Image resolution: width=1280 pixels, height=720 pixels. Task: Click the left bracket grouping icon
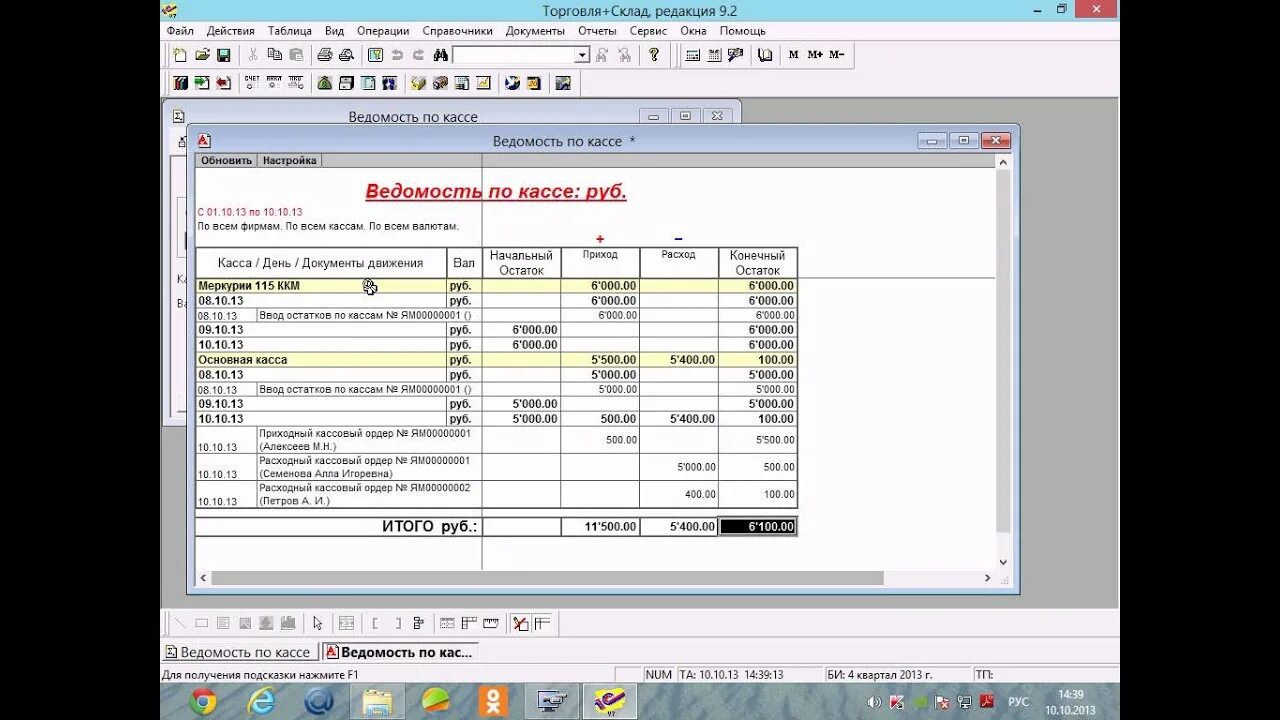375,623
